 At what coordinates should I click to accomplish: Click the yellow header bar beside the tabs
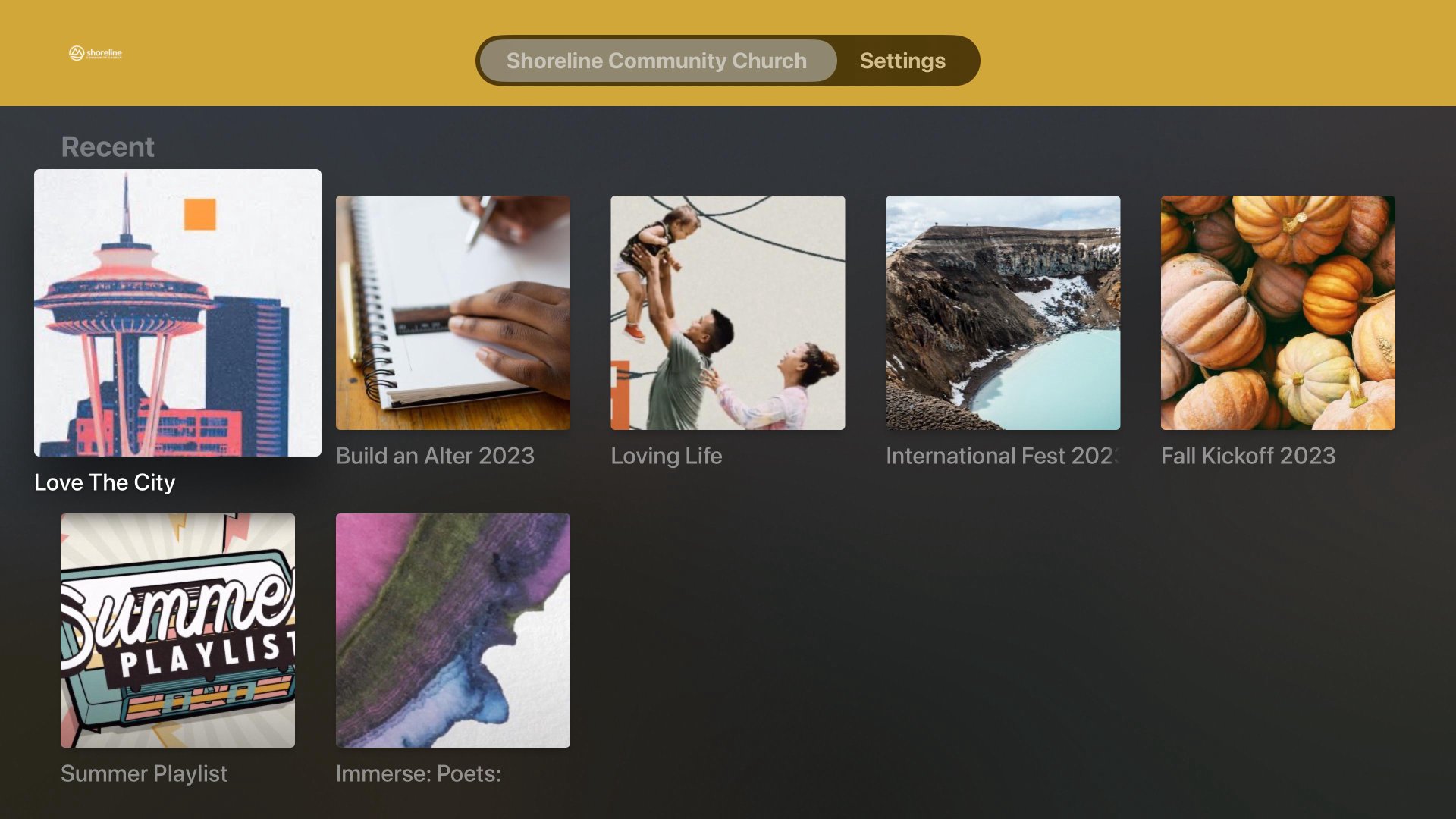(1213, 53)
